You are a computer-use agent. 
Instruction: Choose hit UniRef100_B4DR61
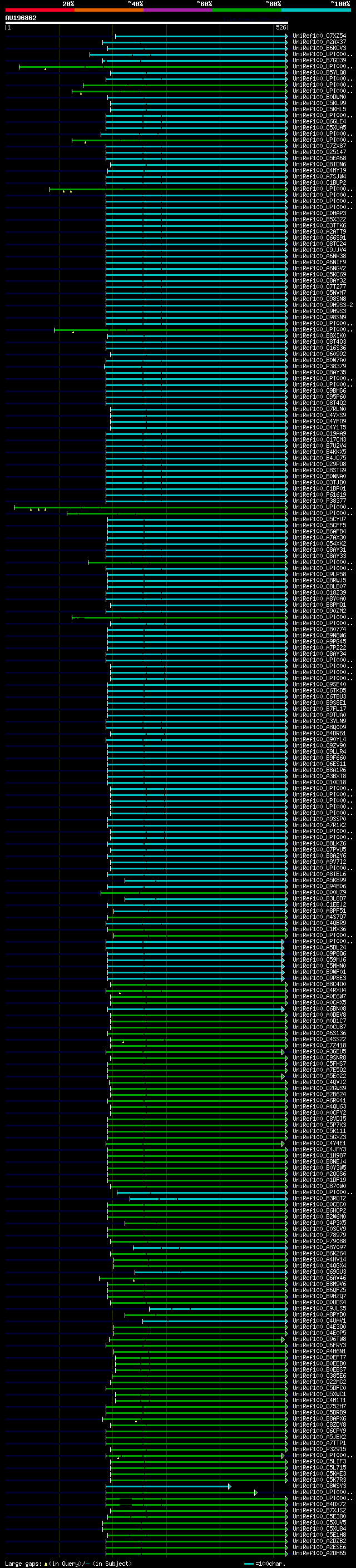[319, 734]
